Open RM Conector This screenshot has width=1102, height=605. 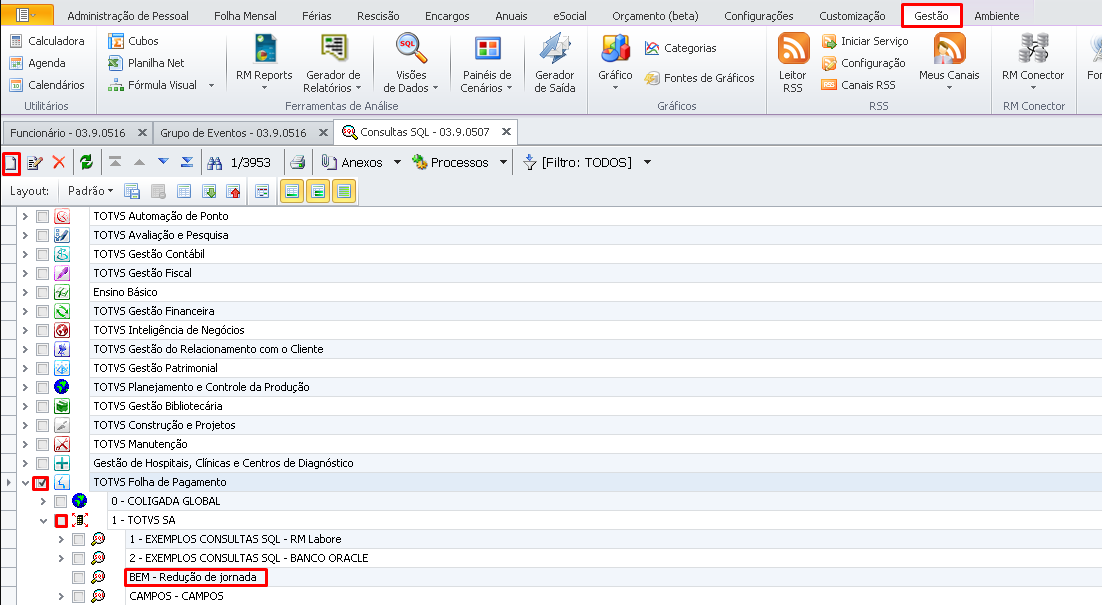[1033, 62]
